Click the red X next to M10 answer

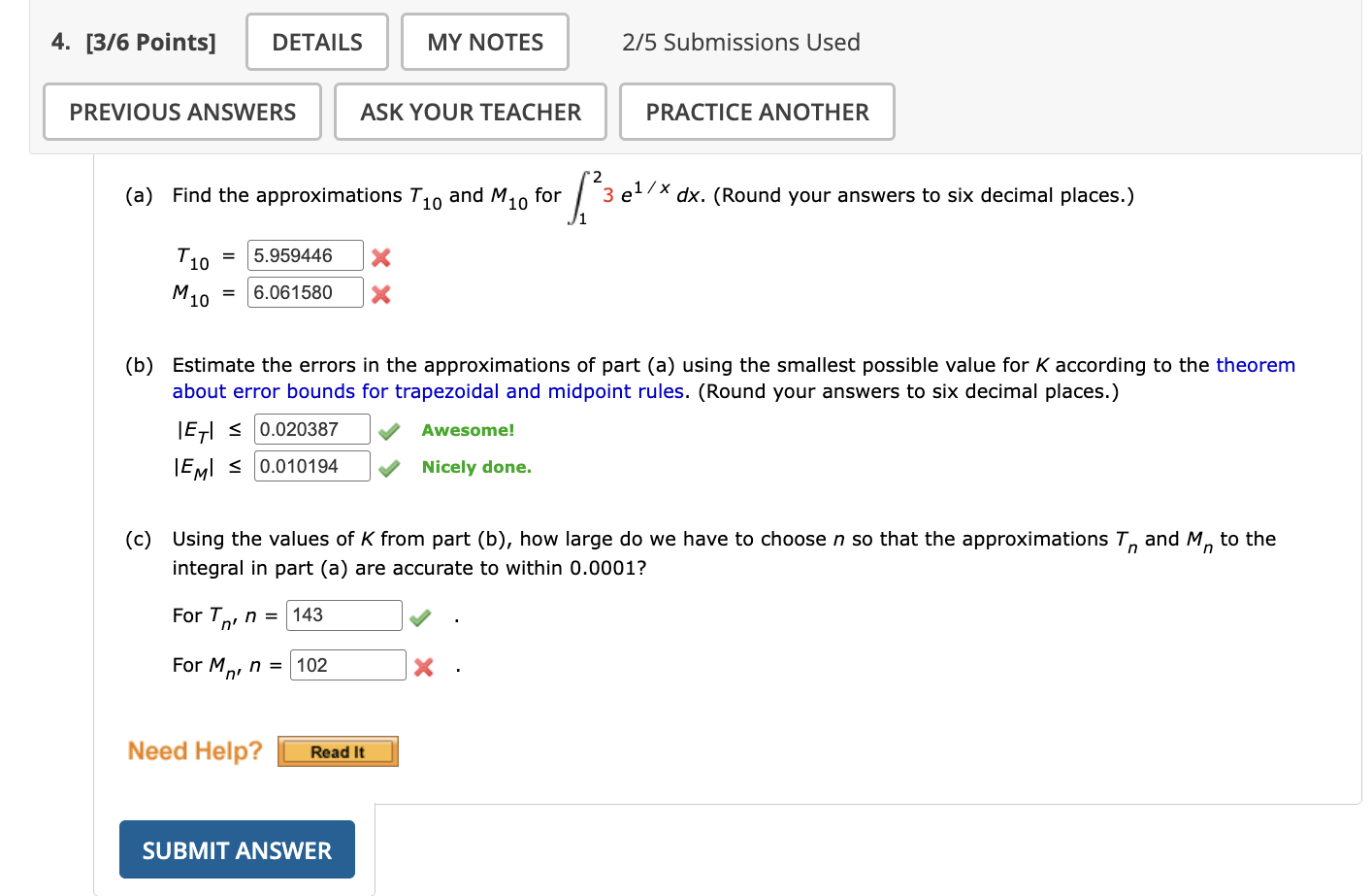379,294
